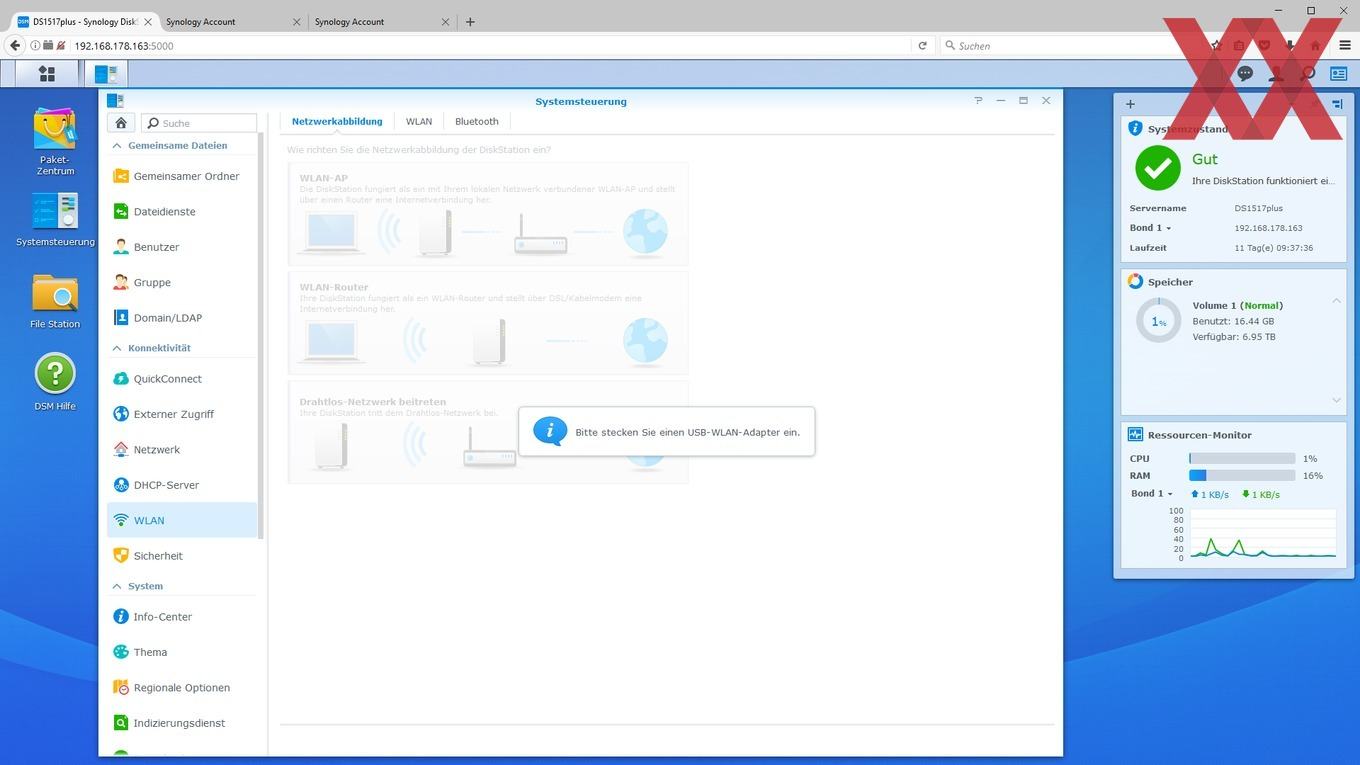
Task: Collapse the Gemeinsame Dateien section
Action: 117,146
